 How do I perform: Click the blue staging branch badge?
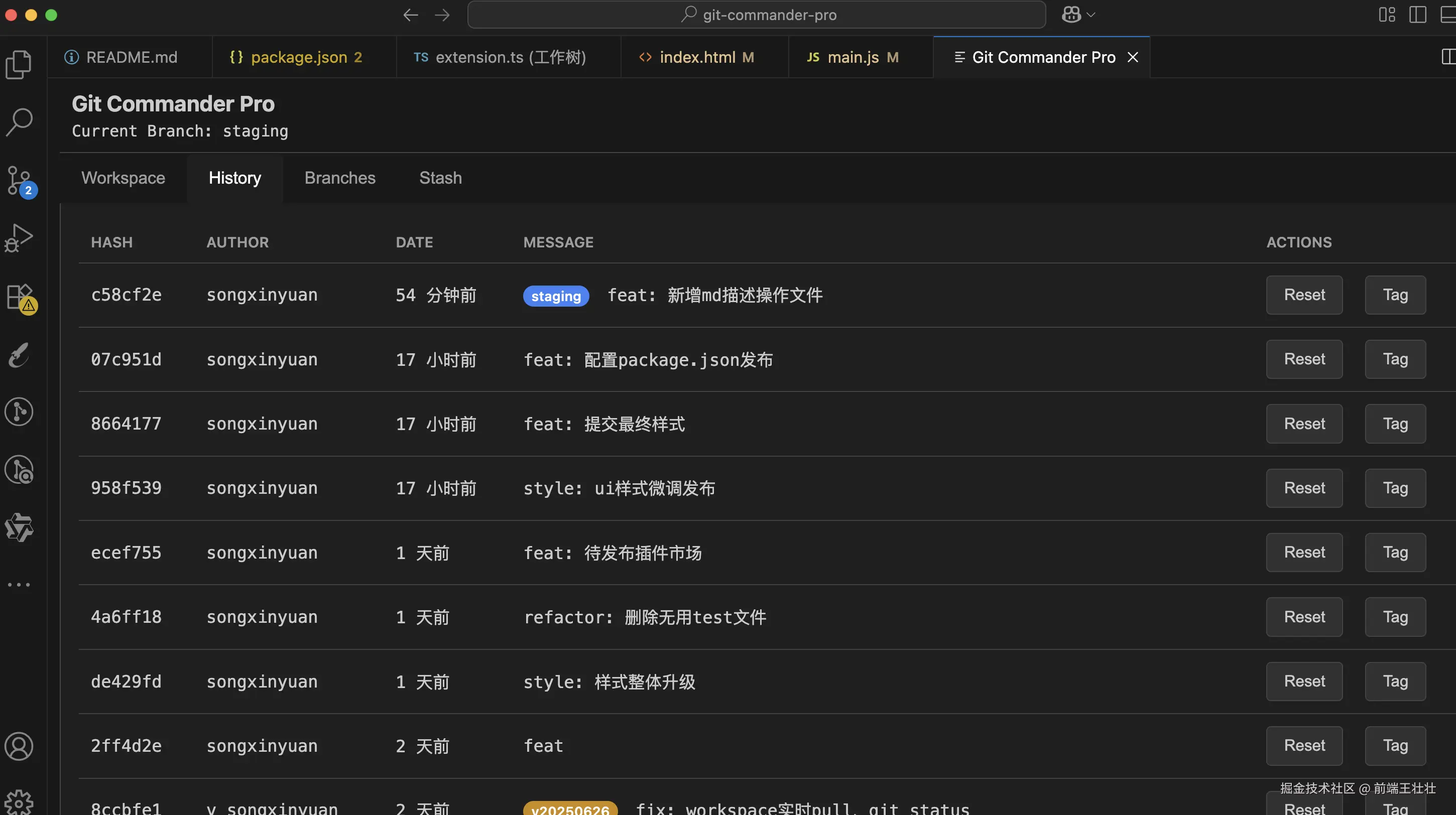coord(556,296)
